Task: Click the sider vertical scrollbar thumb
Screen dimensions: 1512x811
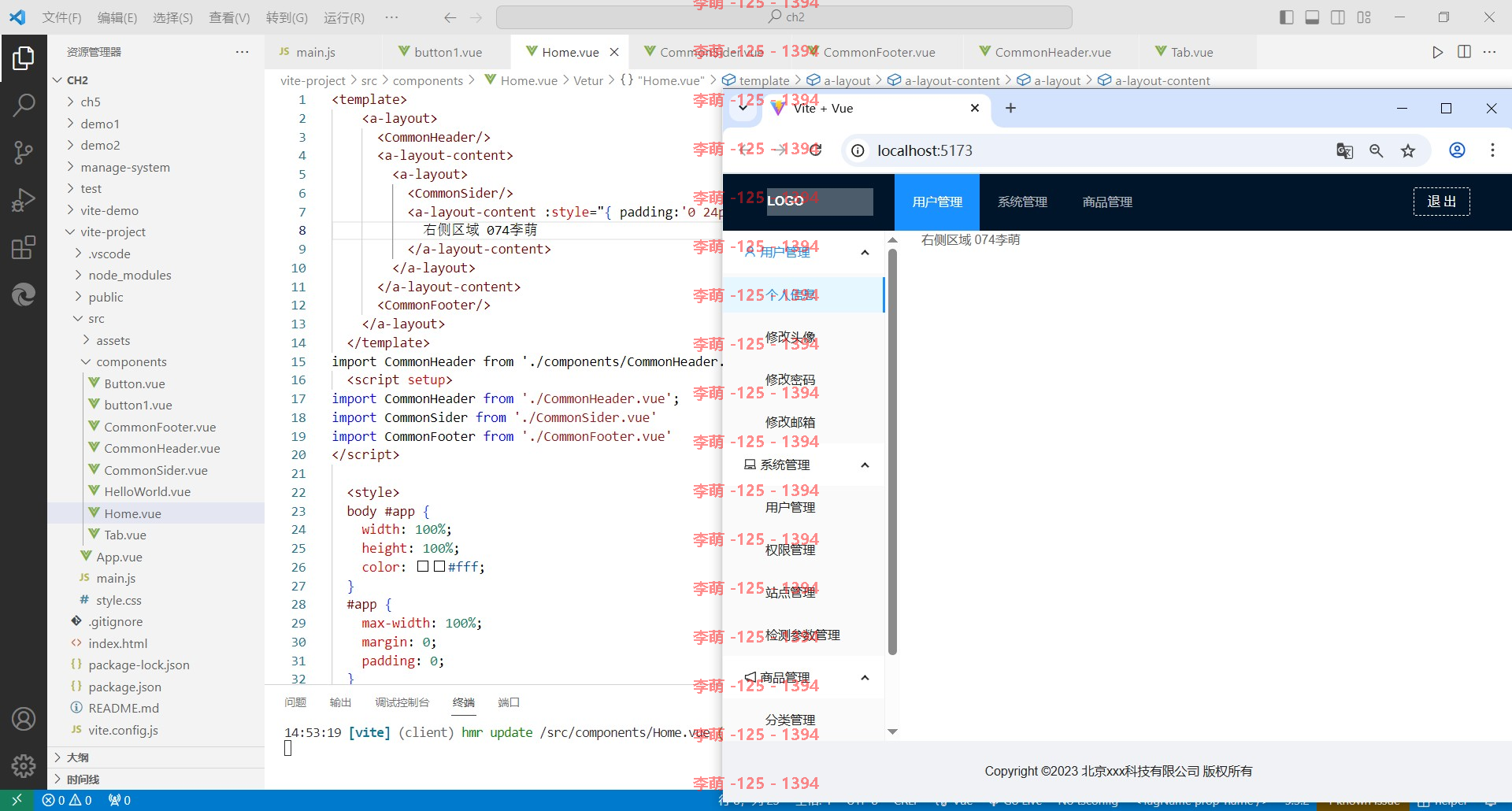Action: [x=892, y=451]
